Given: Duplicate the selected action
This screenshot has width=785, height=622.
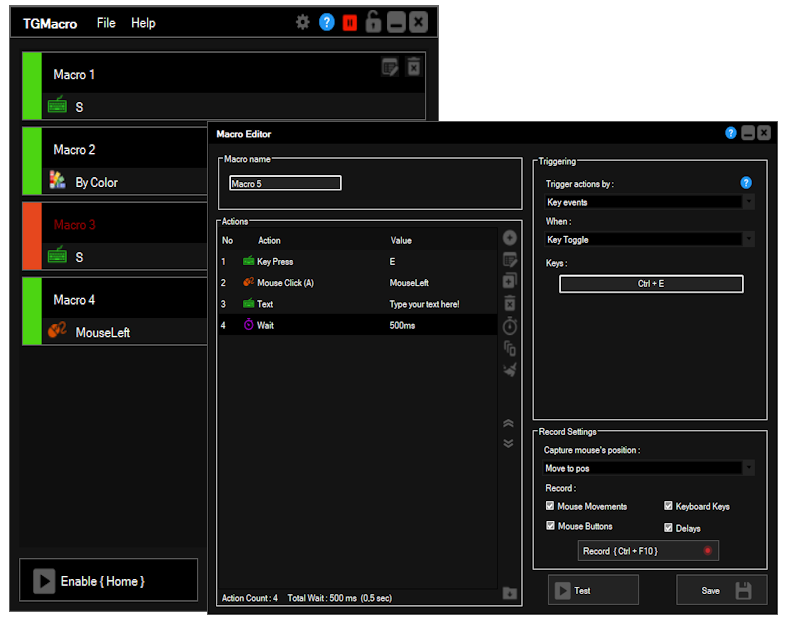Looking at the screenshot, I should click(x=510, y=281).
